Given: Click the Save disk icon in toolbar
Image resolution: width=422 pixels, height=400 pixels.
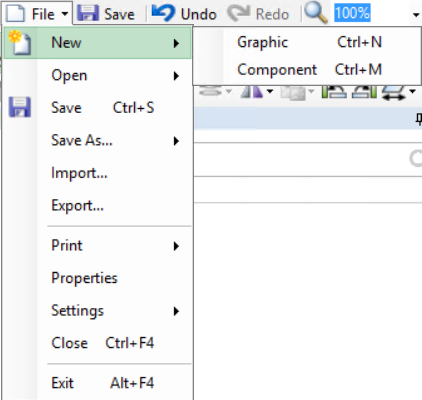Looking at the screenshot, I should [88, 13].
